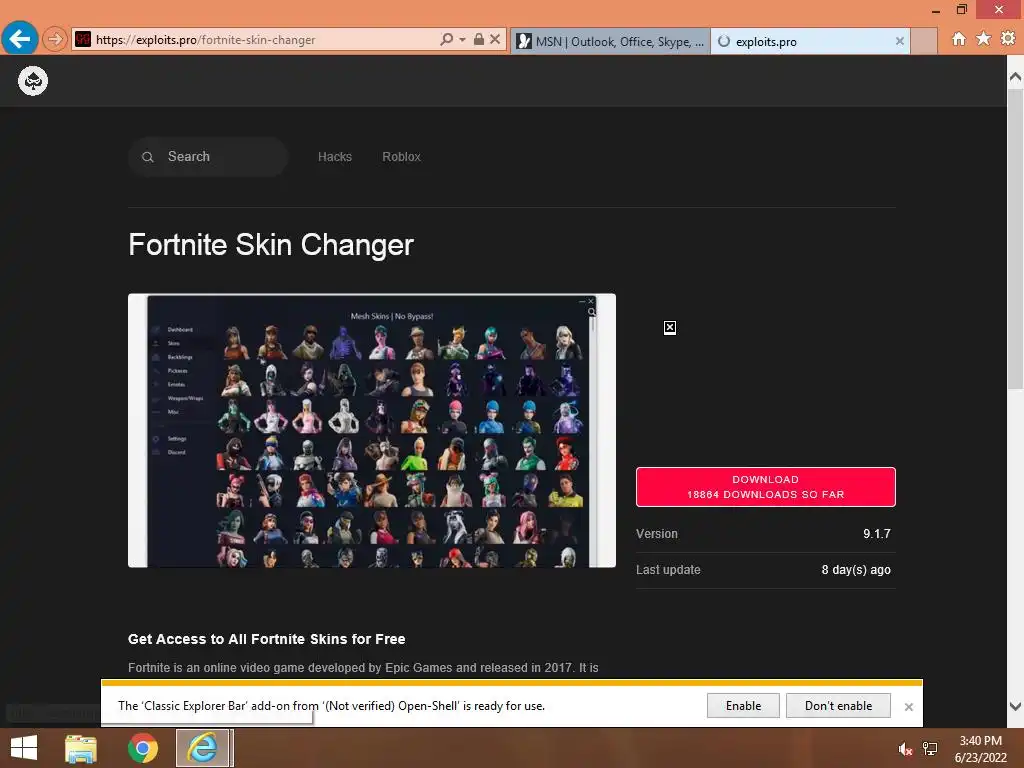1024x768 pixels.
Task: Dismiss the add-on notification bar
Action: [908, 707]
